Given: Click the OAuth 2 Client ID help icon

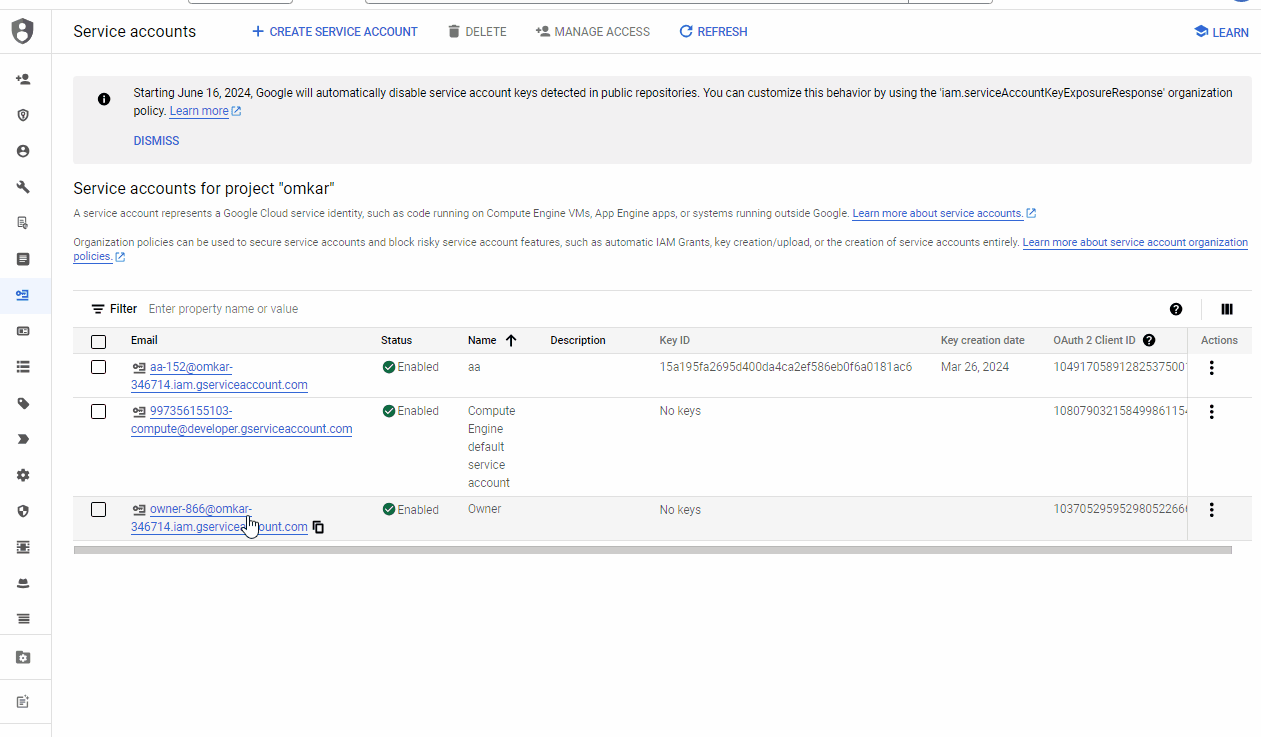Looking at the screenshot, I should click(1149, 340).
